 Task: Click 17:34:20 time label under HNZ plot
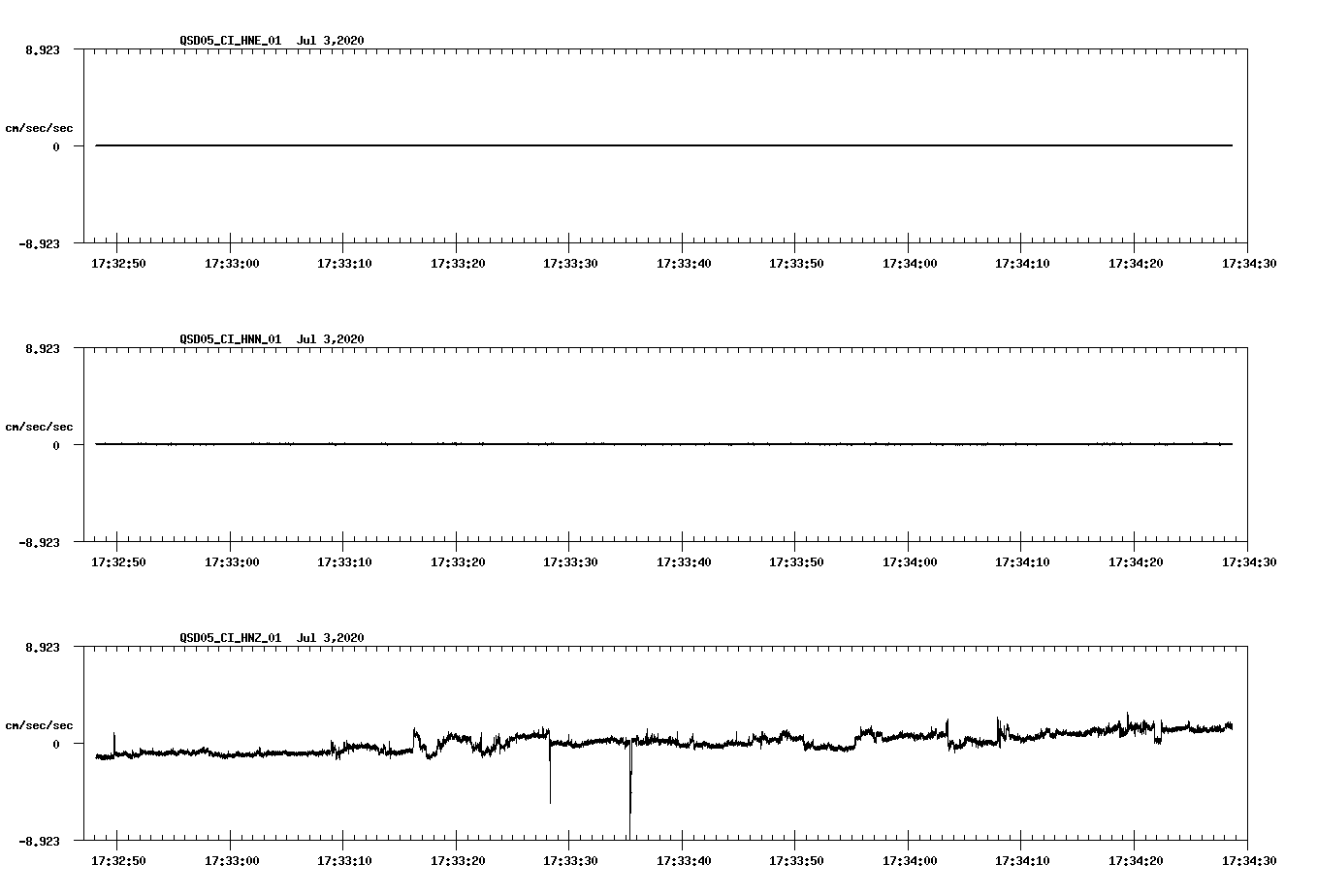tap(1136, 860)
